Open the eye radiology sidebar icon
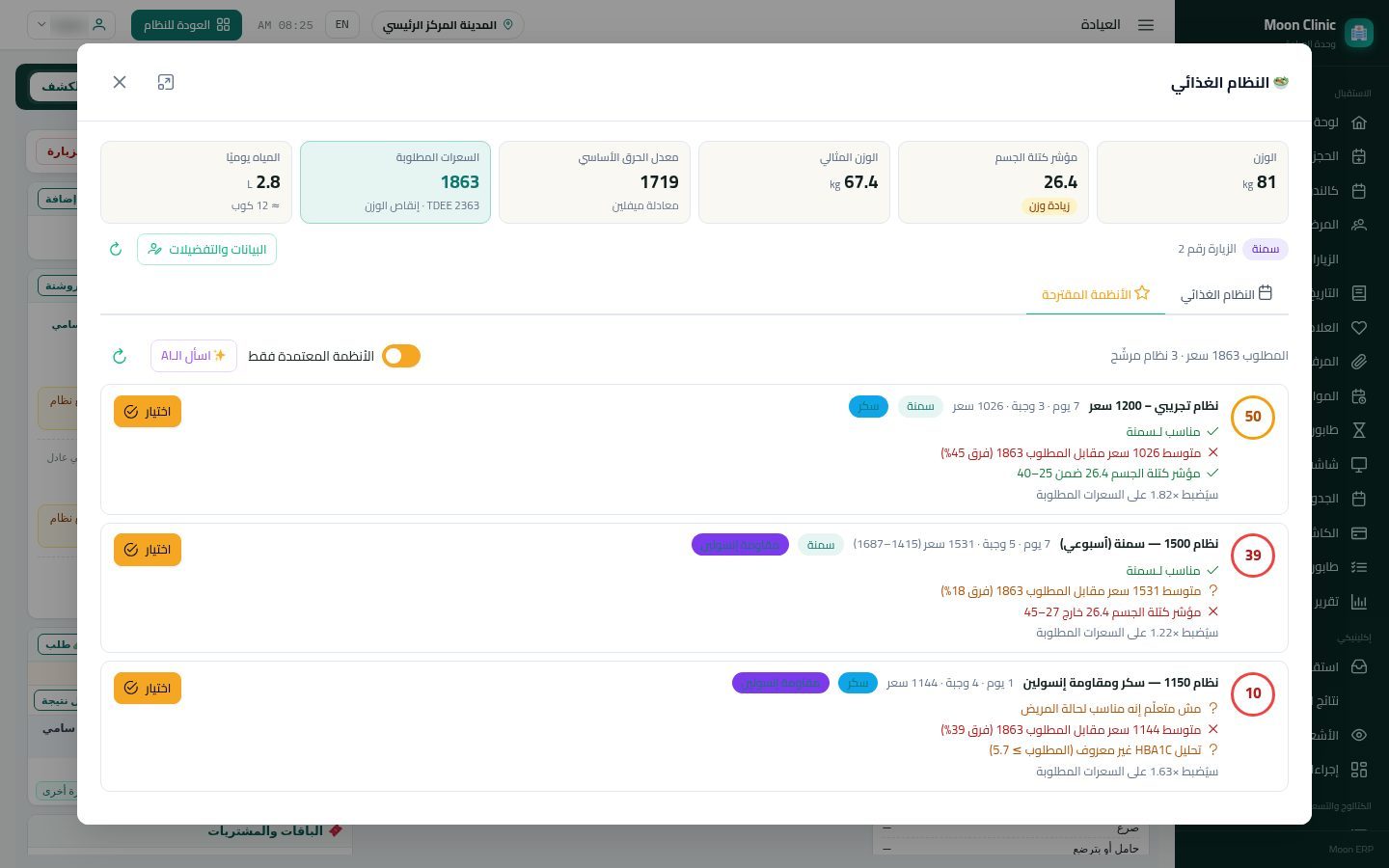This screenshot has height=868, width=1389. tap(1359, 735)
